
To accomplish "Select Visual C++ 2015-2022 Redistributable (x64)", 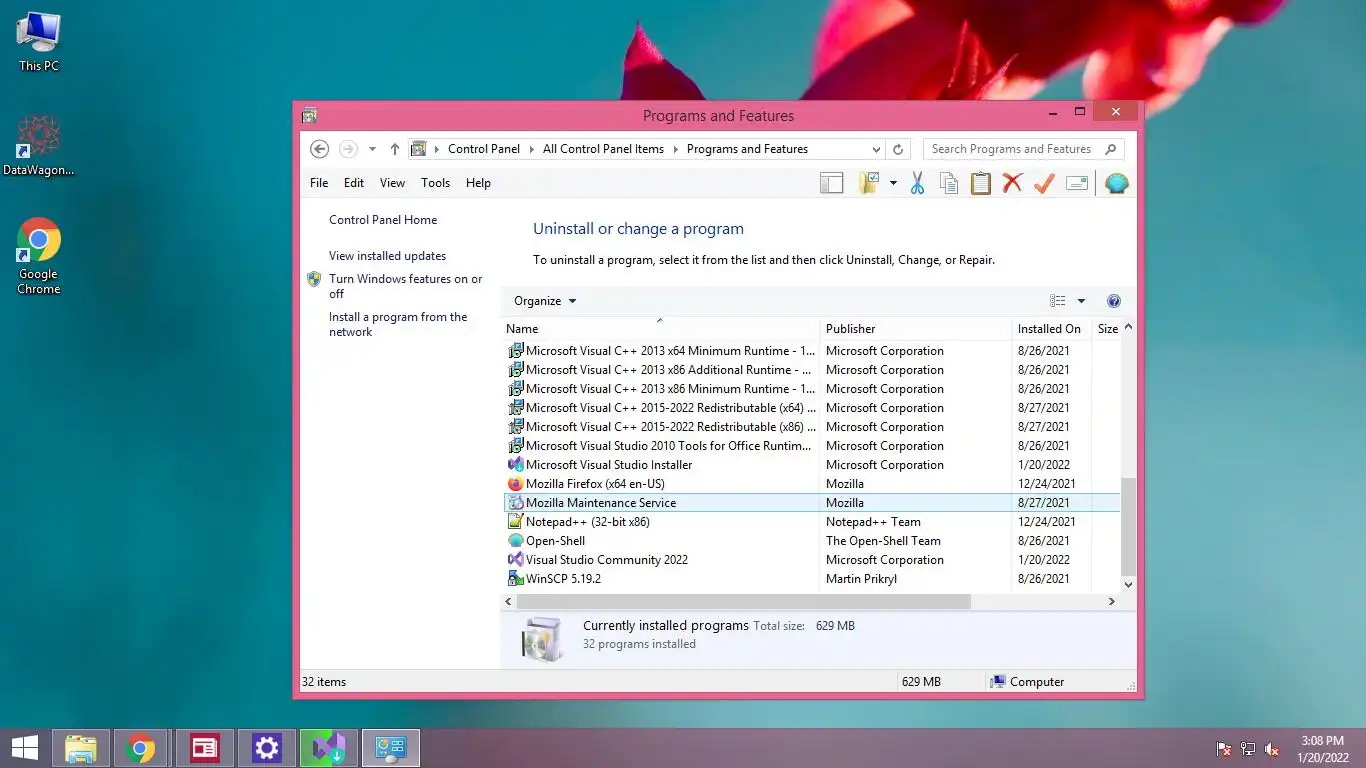I will (812, 408).
